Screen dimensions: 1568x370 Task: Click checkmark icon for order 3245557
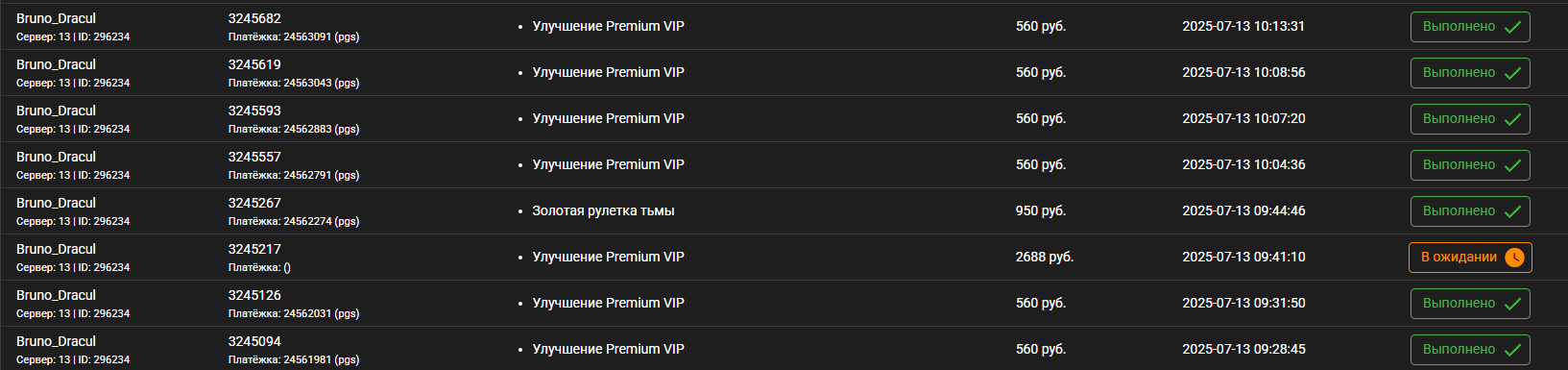1512,165
